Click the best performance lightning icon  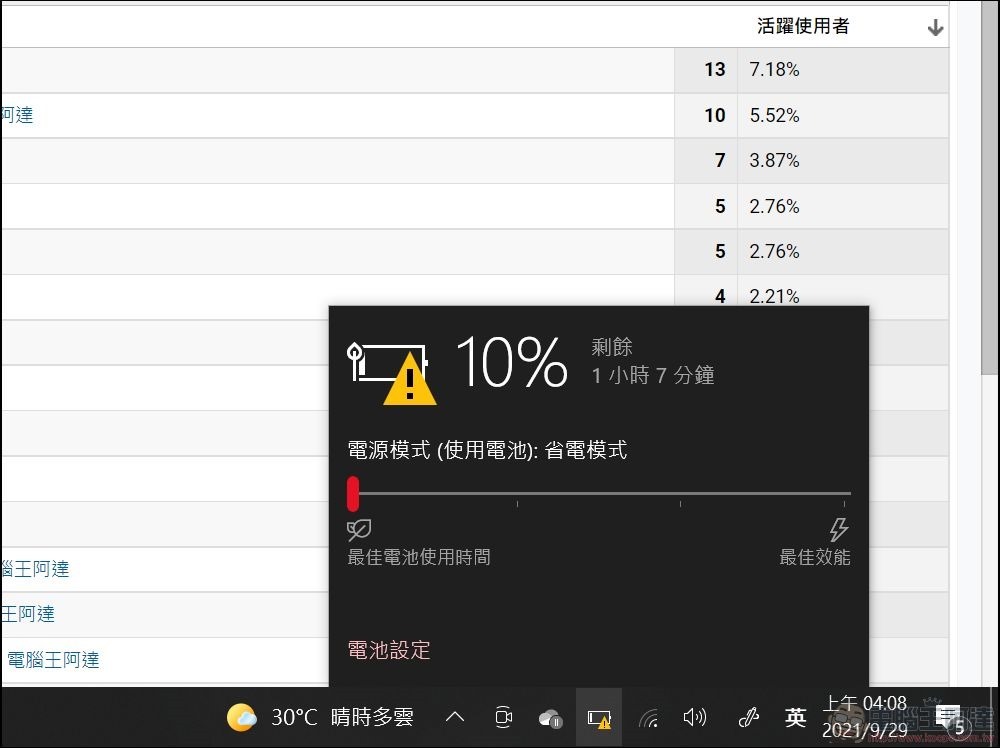838,529
